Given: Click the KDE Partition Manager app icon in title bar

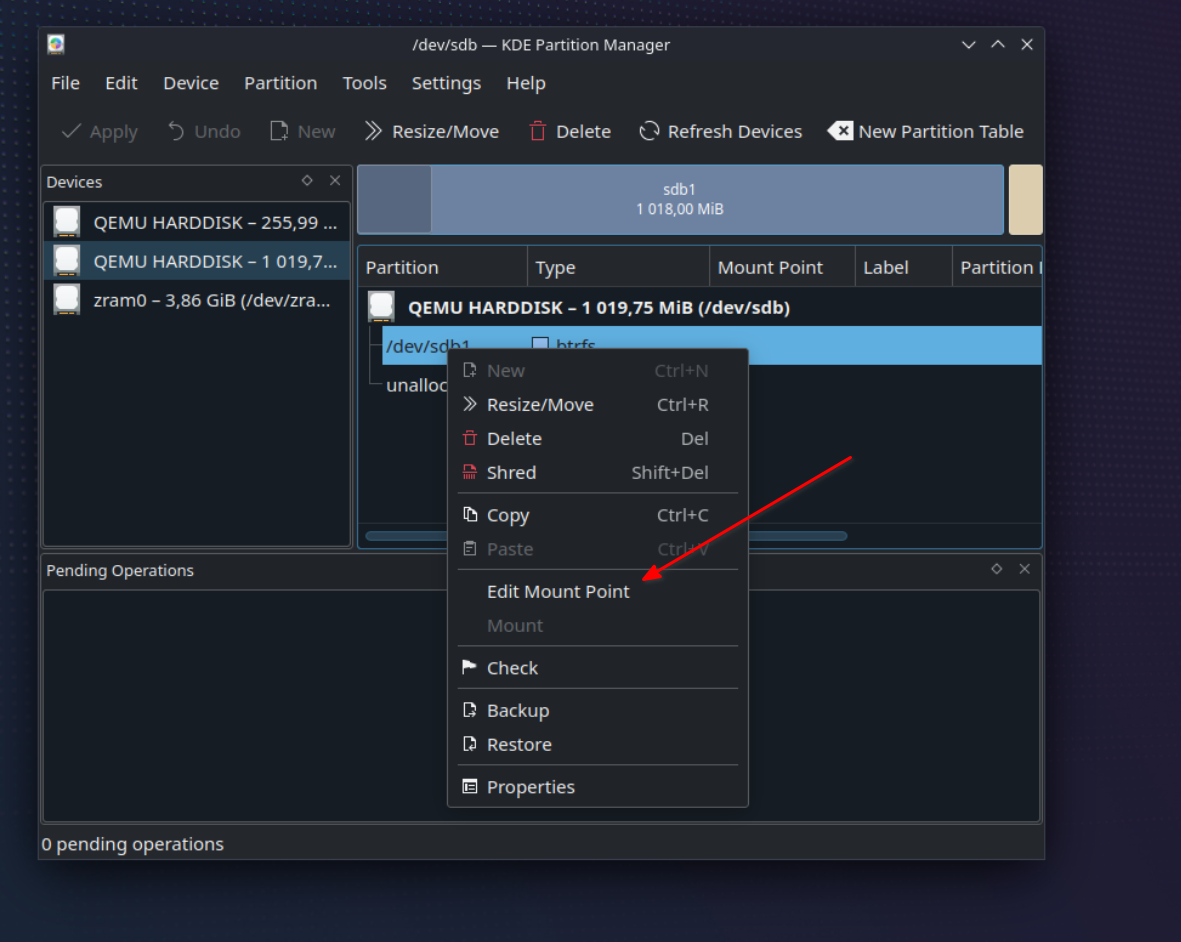Looking at the screenshot, I should point(56,44).
